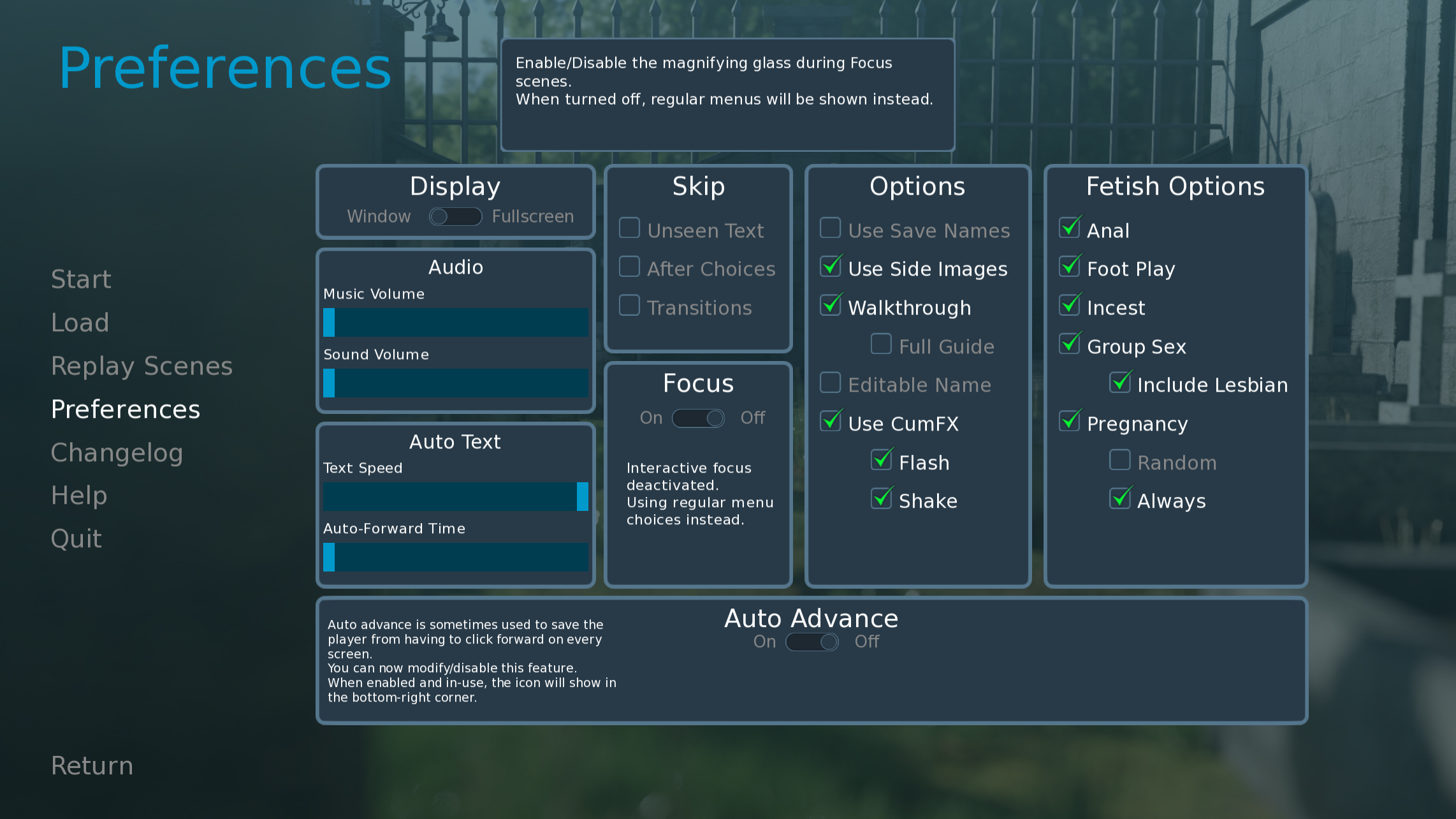Screen dimensions: 1456x819
Task: Open Replay Scenes from the menu
Action: tap(142, 366)
